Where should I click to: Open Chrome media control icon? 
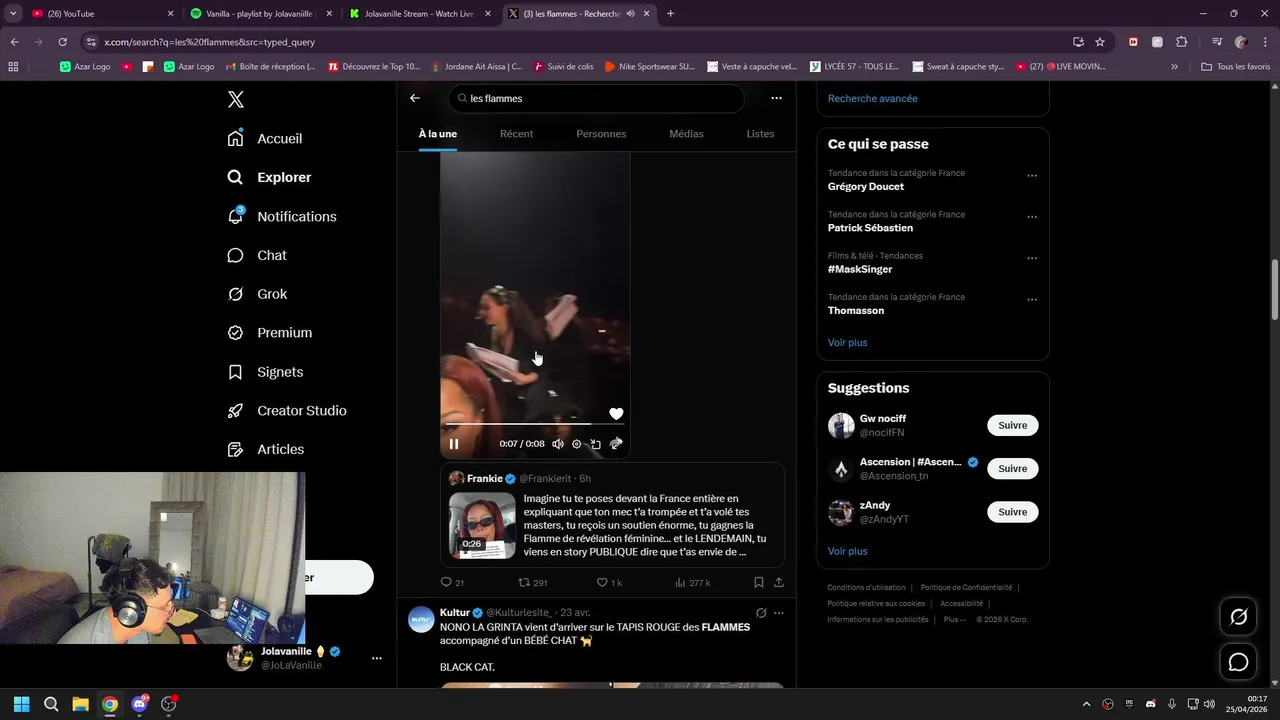(1217, 42)
